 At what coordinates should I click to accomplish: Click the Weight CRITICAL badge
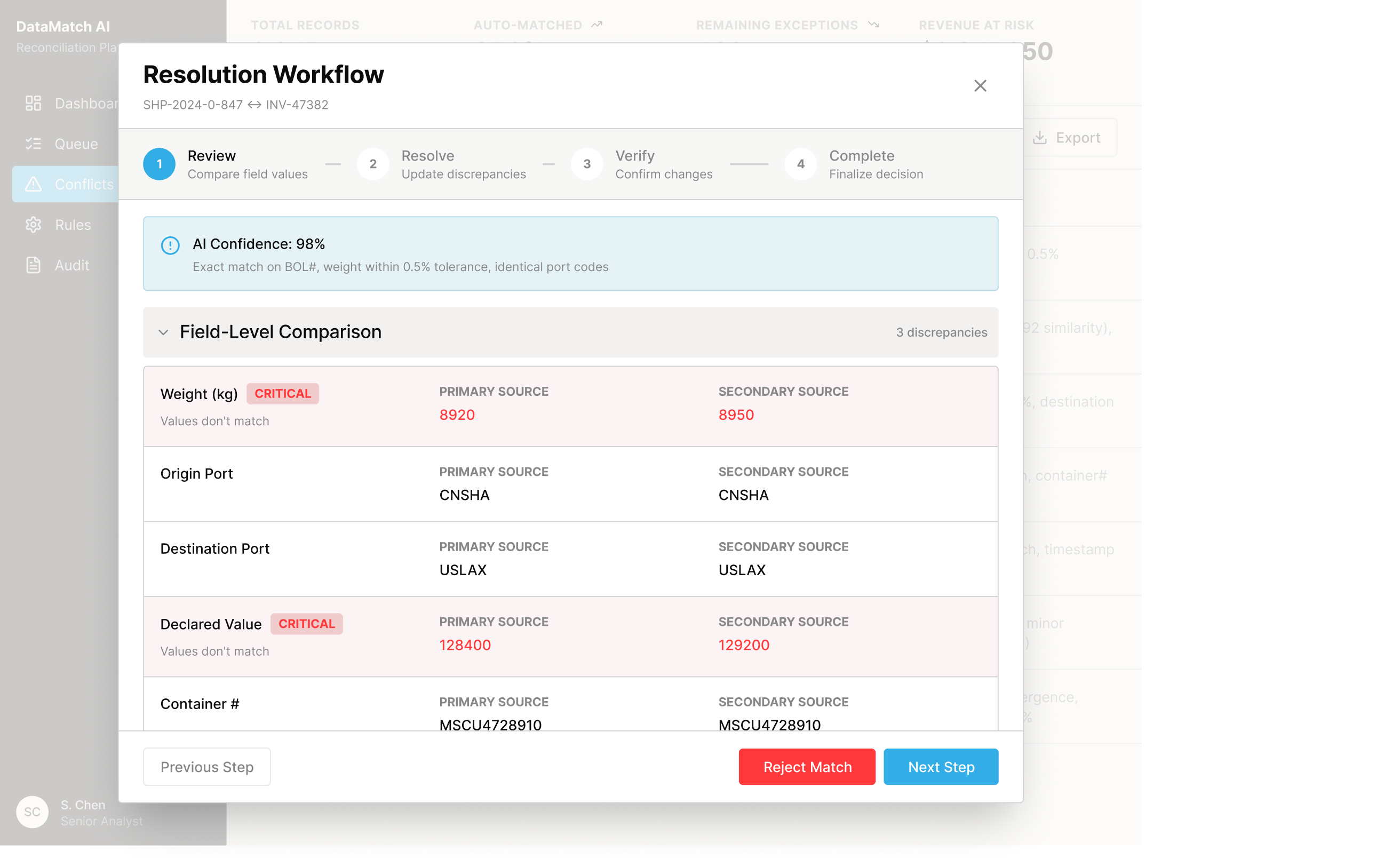tap(283, 393)
